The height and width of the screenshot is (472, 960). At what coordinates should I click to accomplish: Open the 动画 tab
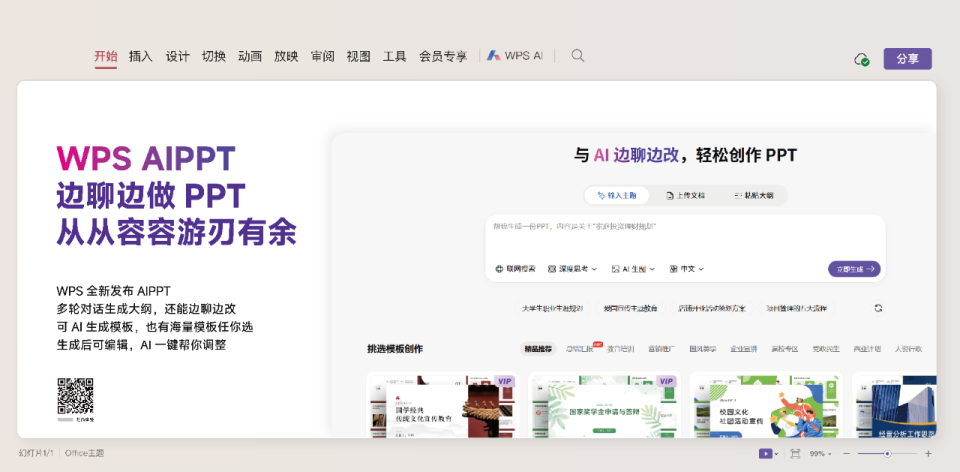coord(250,56)
